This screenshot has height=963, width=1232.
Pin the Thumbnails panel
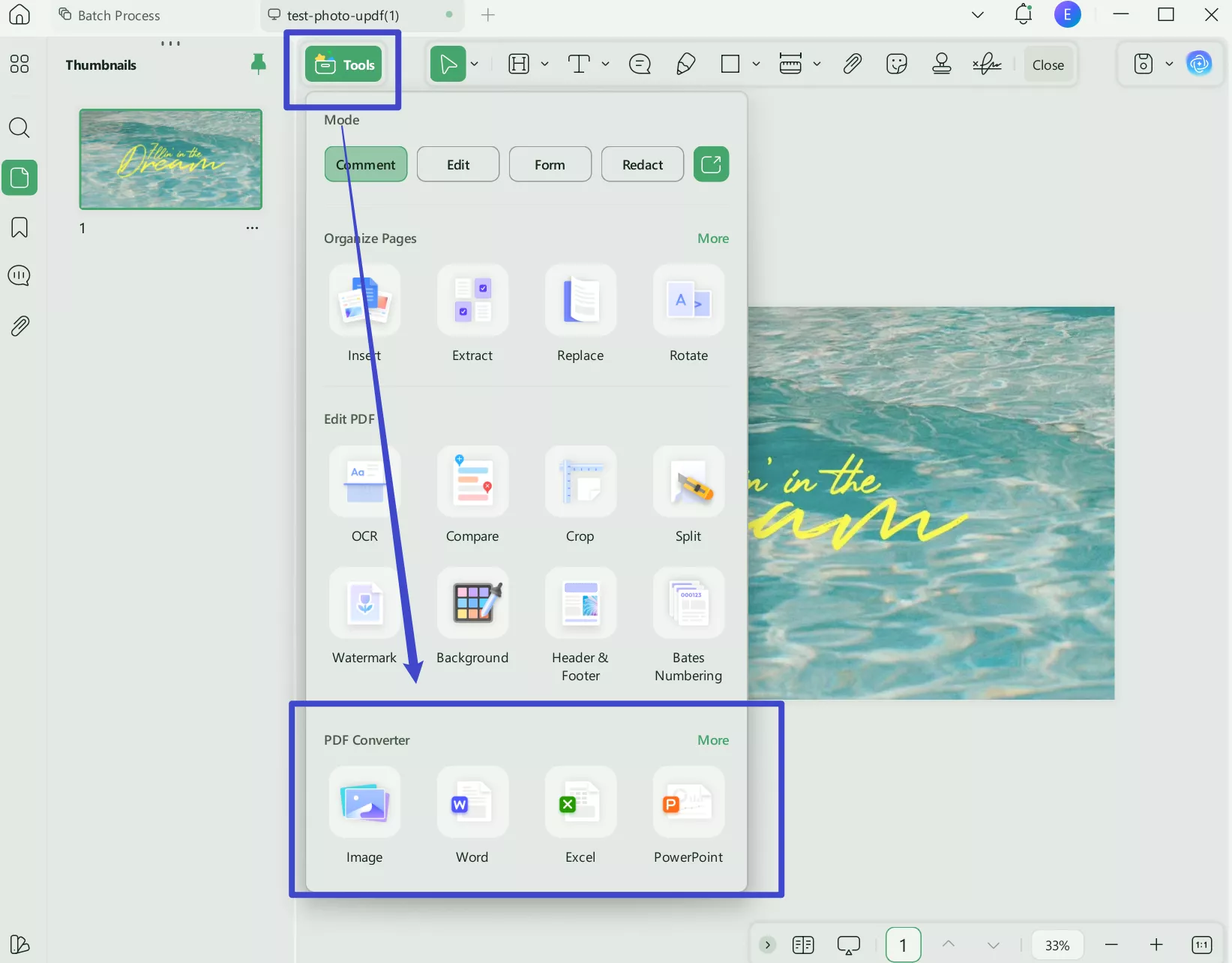(x=258, y=64)
